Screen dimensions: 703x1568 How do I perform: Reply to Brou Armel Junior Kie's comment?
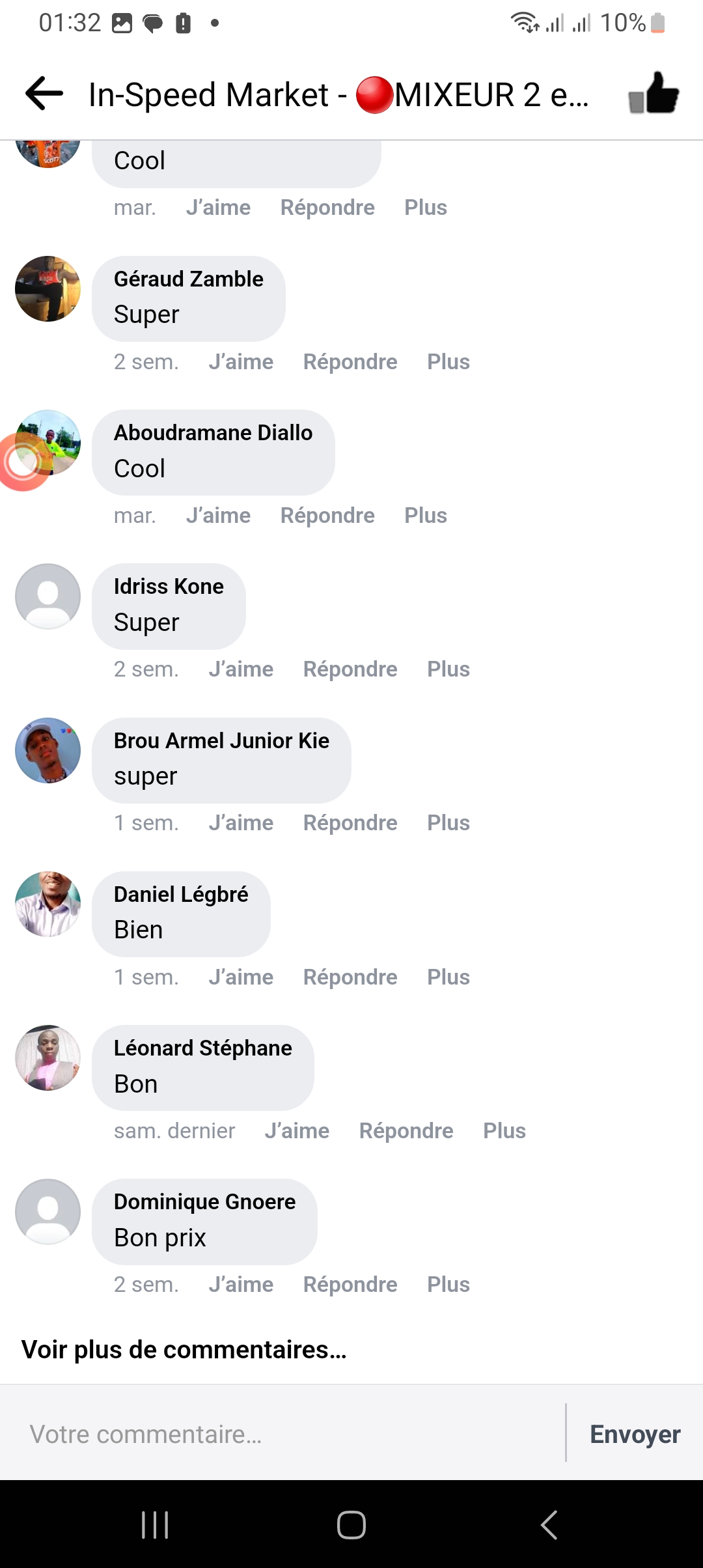pyautogui.click(x=350, y=822)
